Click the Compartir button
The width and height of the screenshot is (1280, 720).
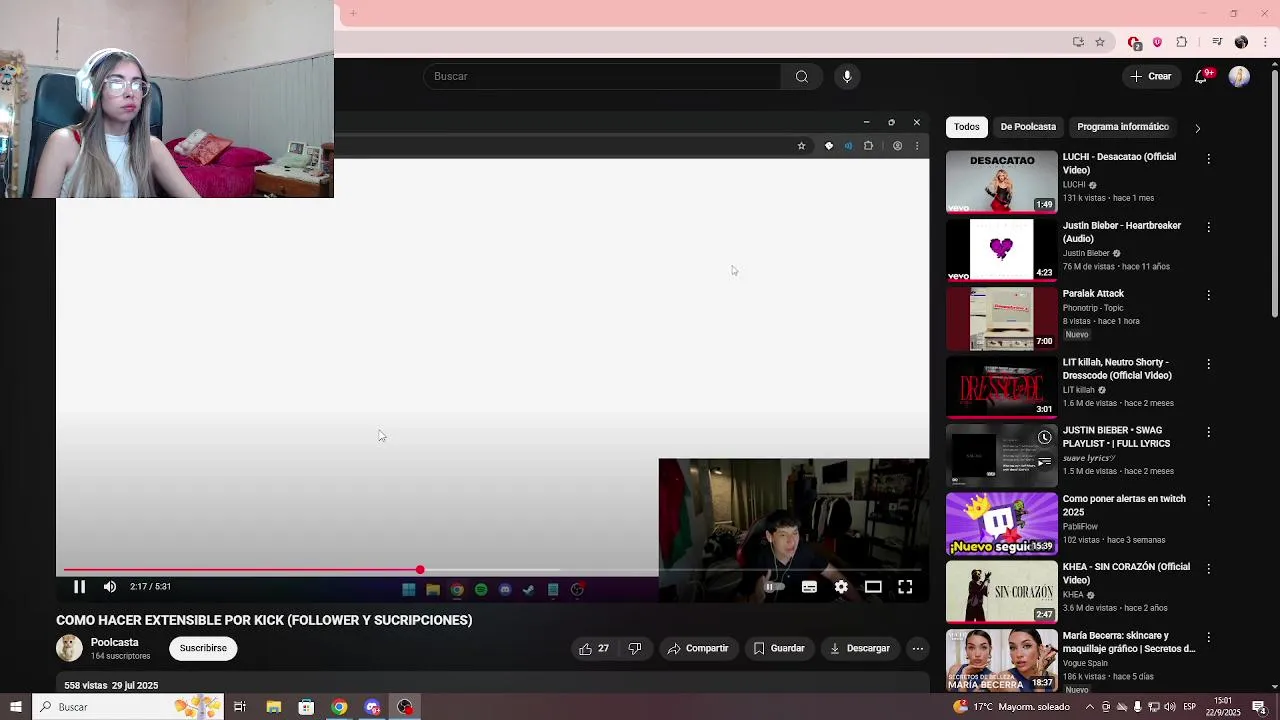click(698, 648)
